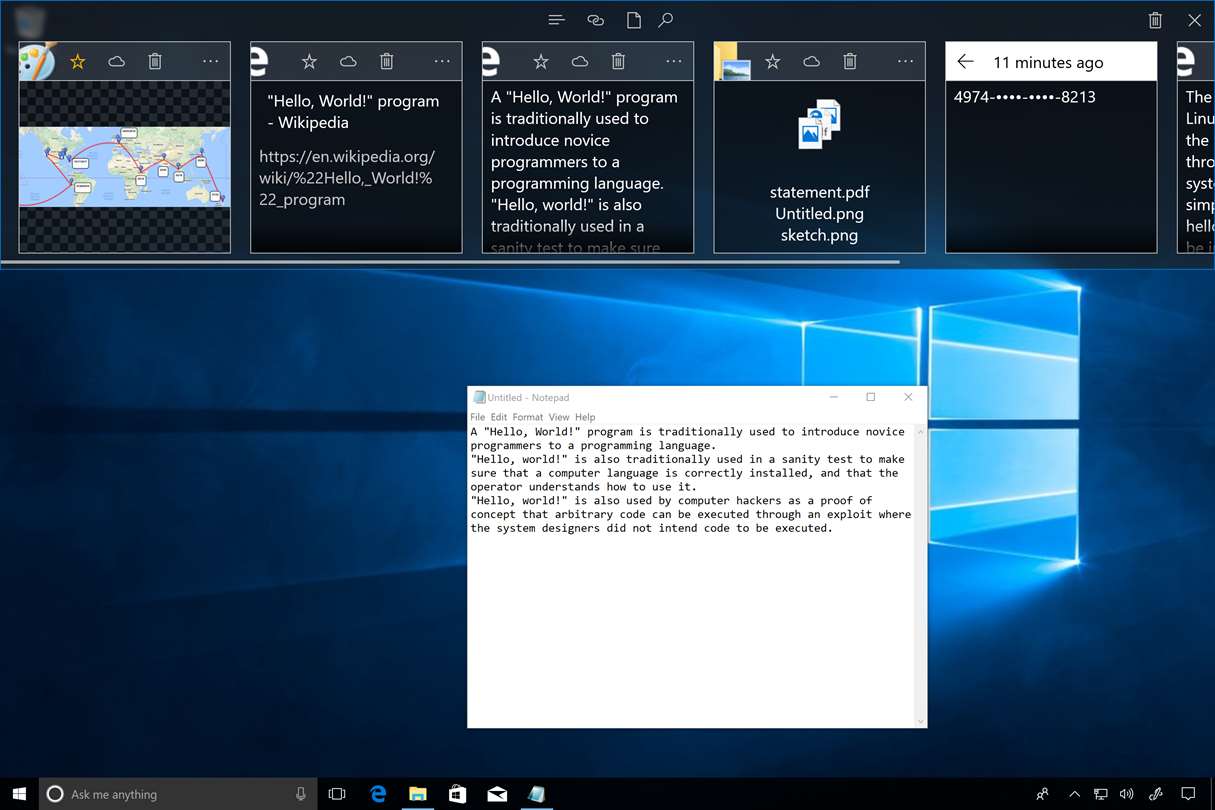1215x810 pixels.
Task: Open more options on Wikipedia link clip
Action: coord(441,62)
